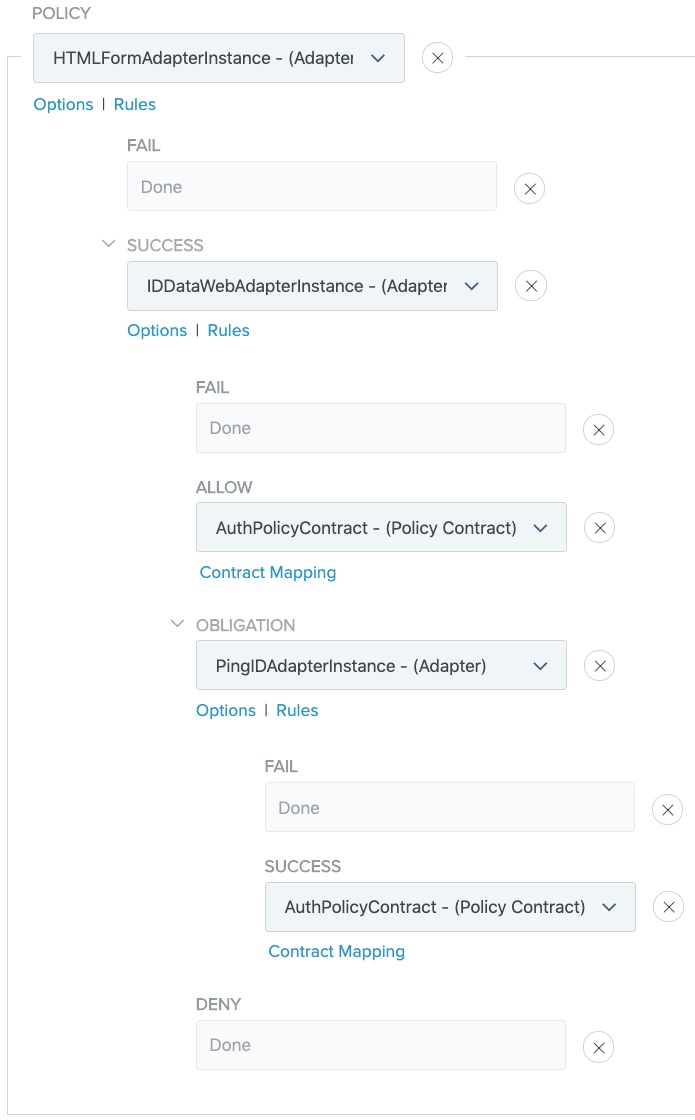
Task: Remove the ALLOW AuthPolicyContract result
Action: click(599, 527)
